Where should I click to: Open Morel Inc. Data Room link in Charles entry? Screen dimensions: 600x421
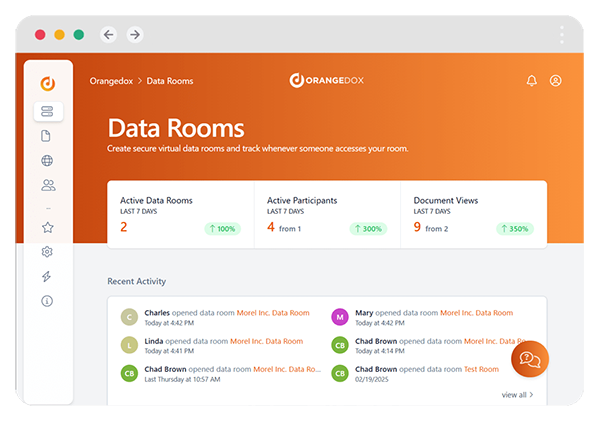tap(273, 313)
